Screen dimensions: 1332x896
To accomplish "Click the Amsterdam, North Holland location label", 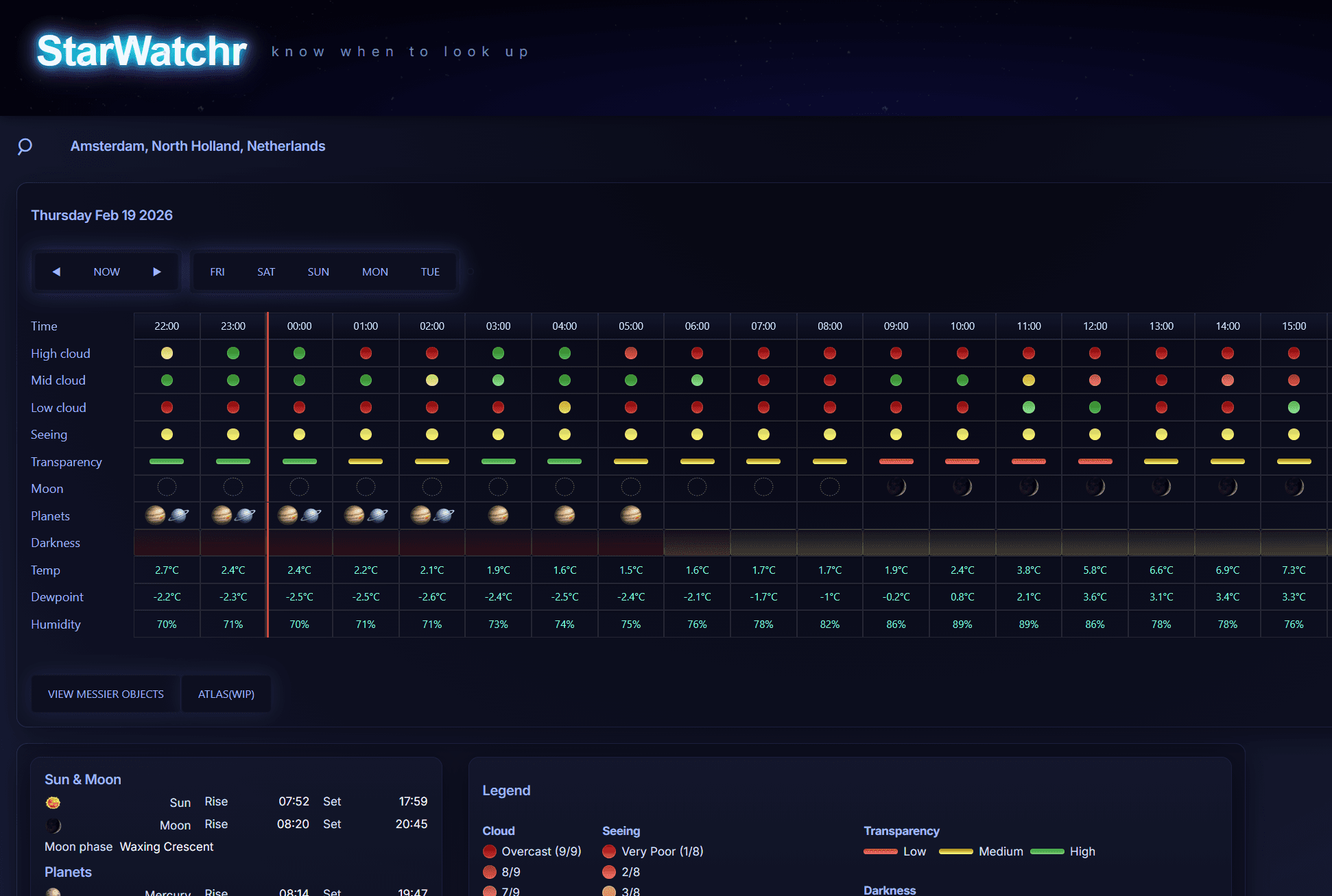I will click(198, 146).
